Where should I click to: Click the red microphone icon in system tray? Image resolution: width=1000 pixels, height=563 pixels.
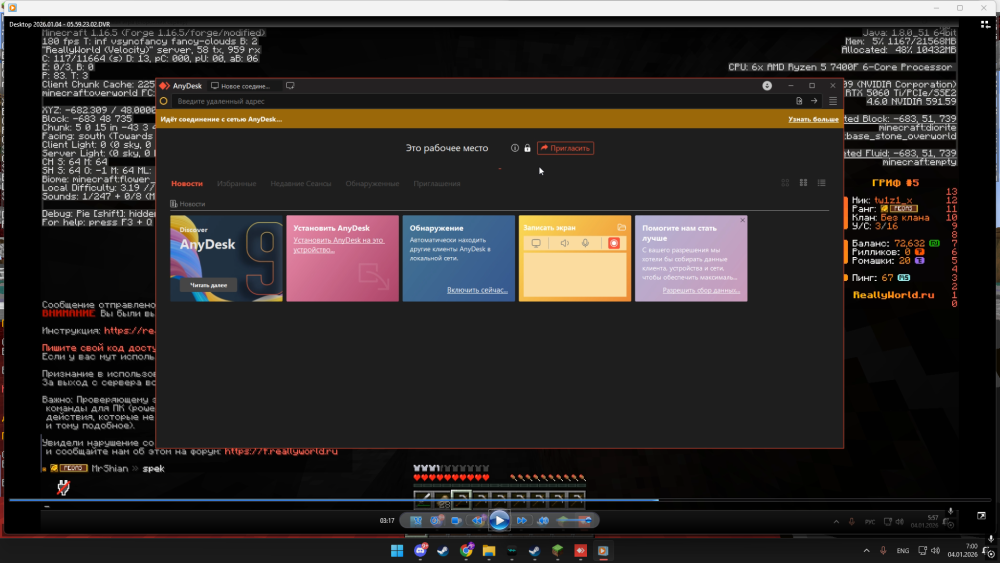[x=883, y=550]
